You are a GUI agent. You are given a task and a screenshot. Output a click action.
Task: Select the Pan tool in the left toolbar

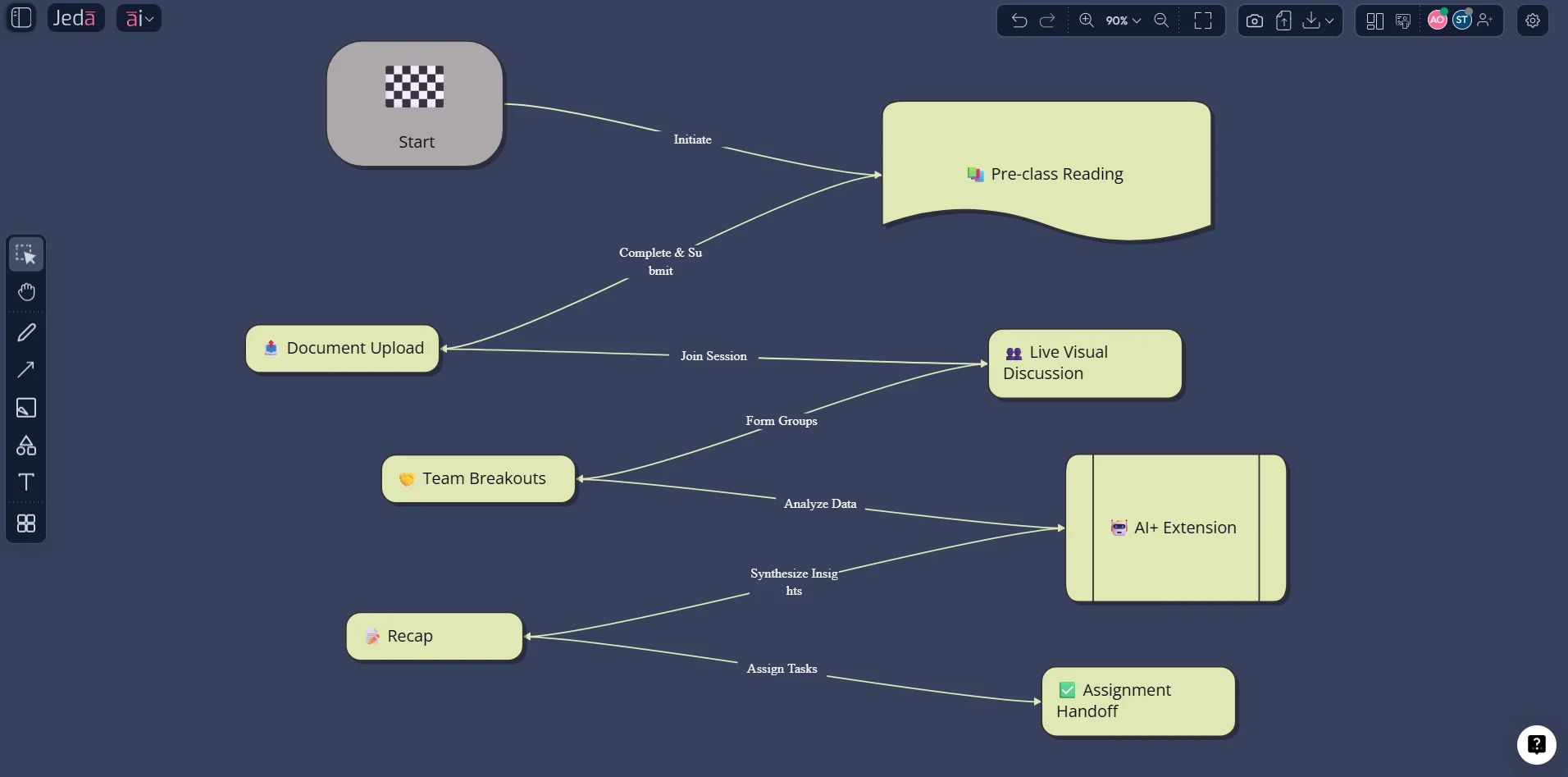[26, 291]
